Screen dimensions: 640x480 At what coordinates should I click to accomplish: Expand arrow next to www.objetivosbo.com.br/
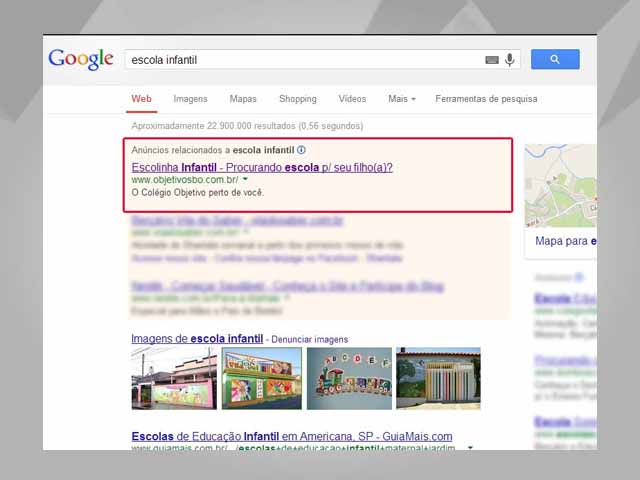245,179
